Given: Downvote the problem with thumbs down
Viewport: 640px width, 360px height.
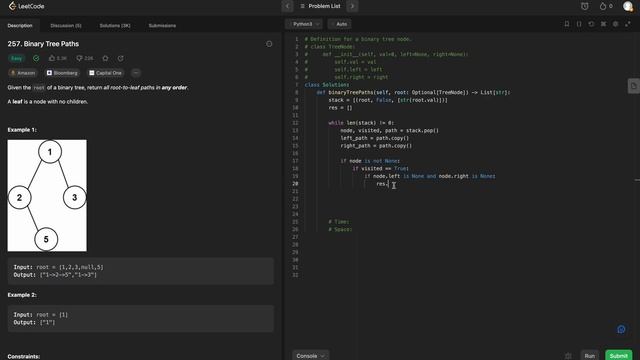Looking at the screenshot, I should click(85, 58).
